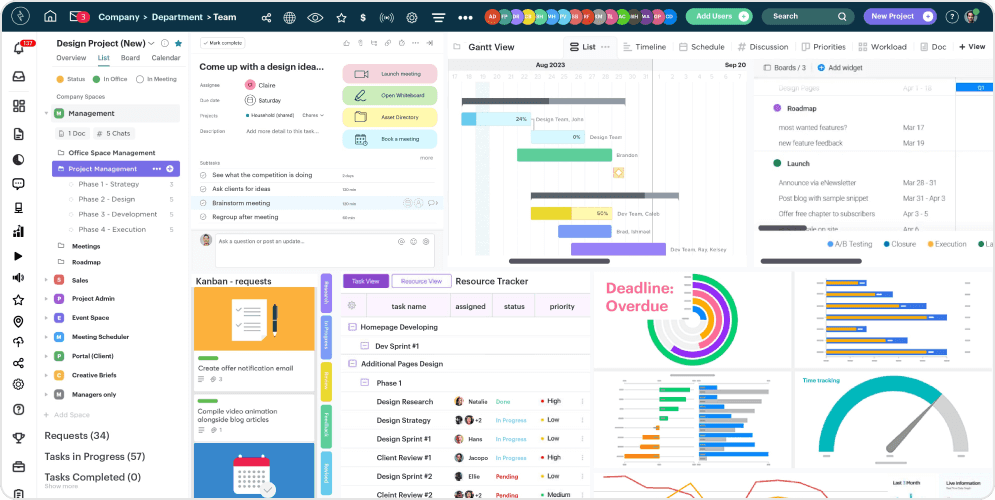
Task: Open the location pin icon in sidebar
Action: [18, 322]
